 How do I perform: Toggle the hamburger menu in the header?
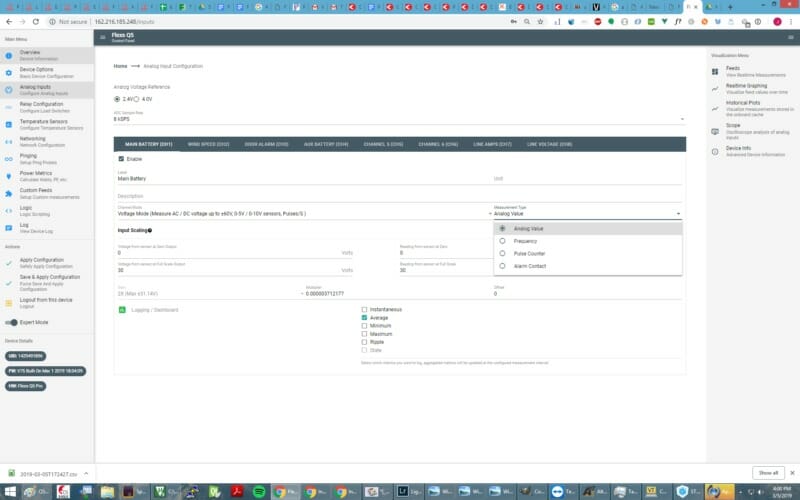(102, 37)
